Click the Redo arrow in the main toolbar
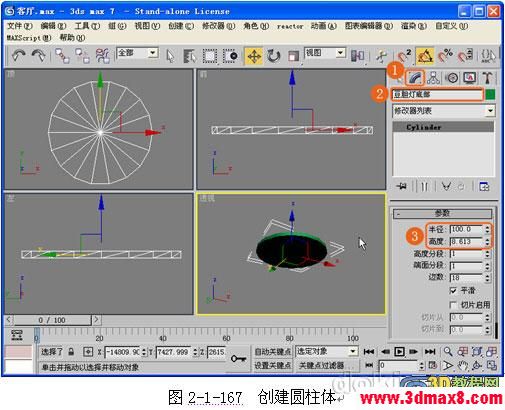This screenshot has height=410, width=505. tap(38, 55)
